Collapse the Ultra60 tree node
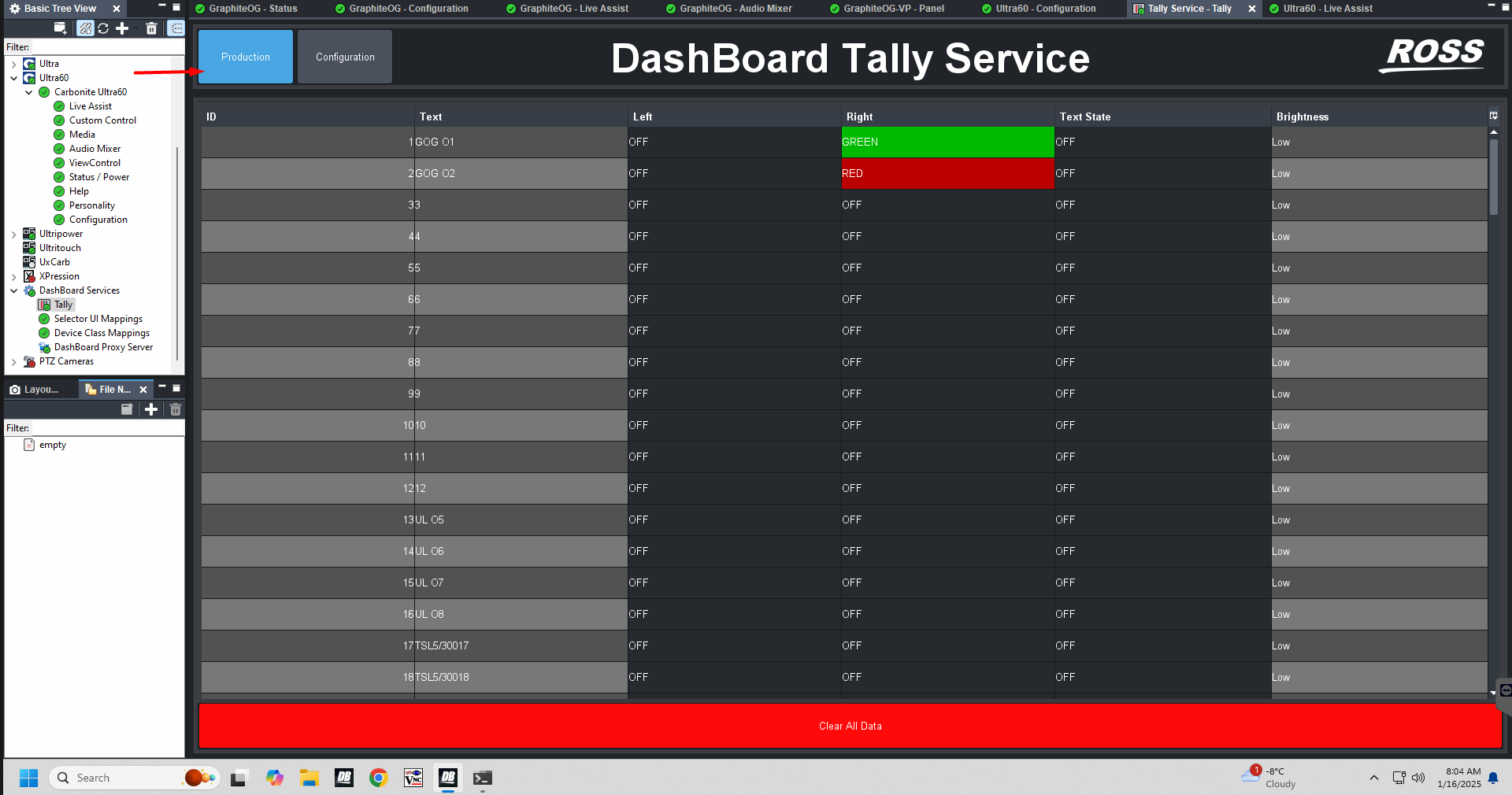This screenshot has height=795, width=1512. (14, 78)
